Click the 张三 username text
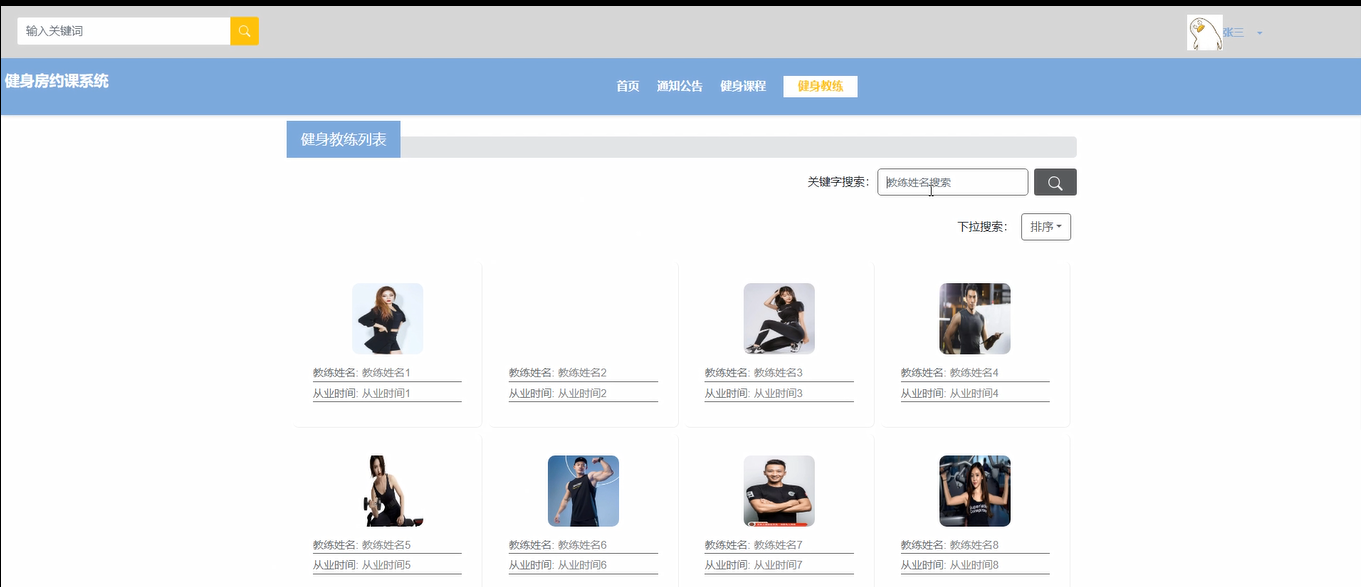1361x587 pixels. [x=1234, y=33]
